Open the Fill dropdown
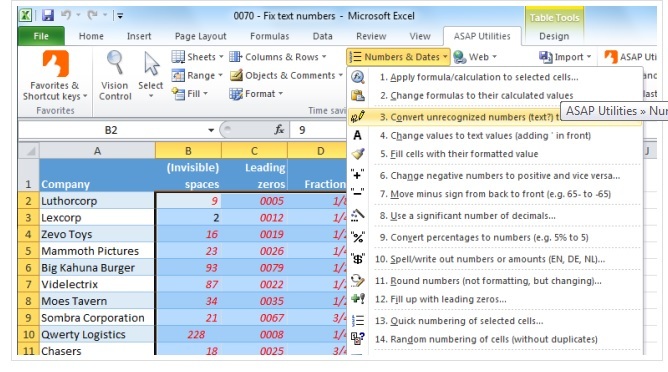 190,93
